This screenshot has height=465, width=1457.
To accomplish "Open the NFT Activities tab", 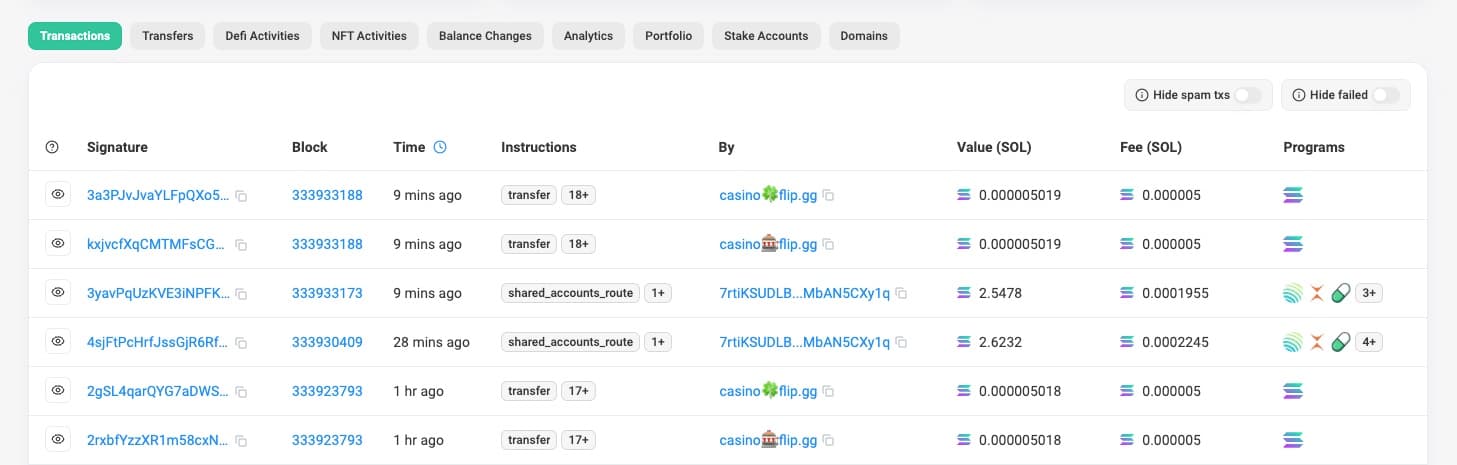I will click(x=369, y=36).
